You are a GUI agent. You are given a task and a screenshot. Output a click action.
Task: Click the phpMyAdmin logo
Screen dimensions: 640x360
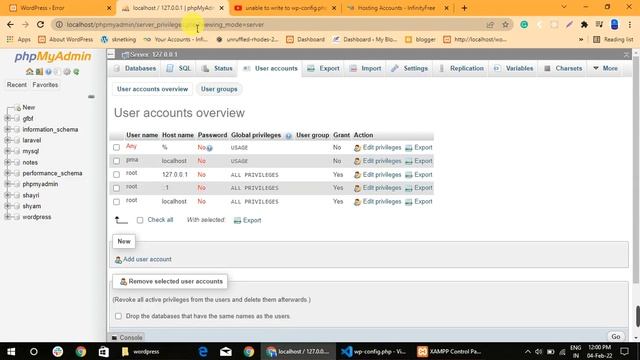(53, 57)
